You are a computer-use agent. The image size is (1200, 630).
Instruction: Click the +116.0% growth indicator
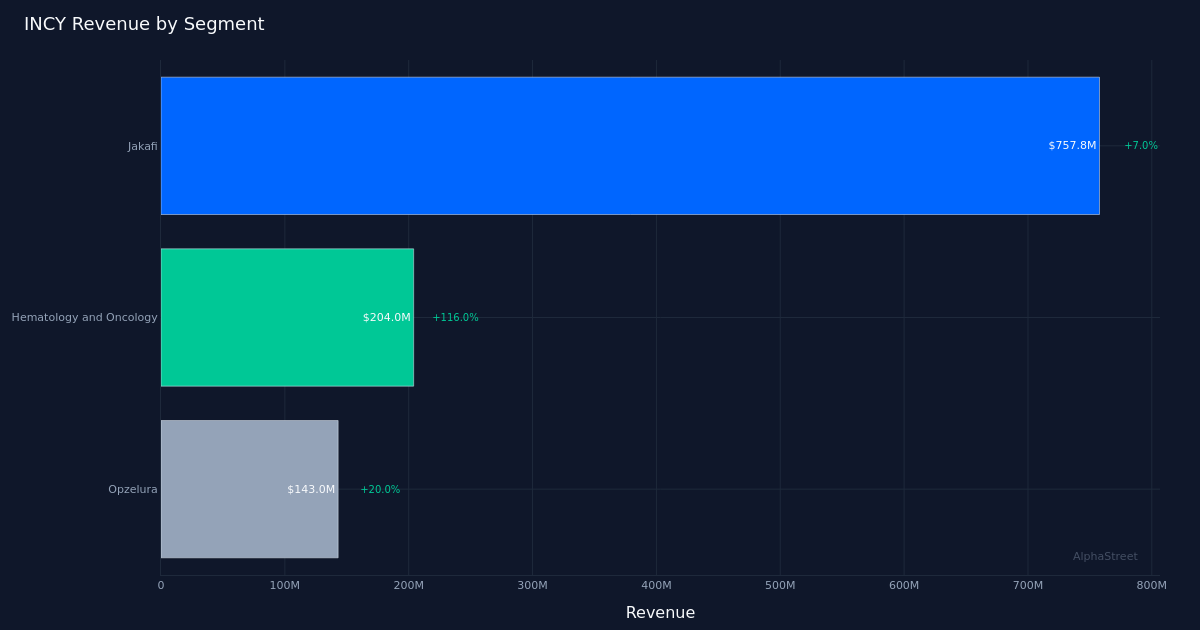[x=455, y=317]
